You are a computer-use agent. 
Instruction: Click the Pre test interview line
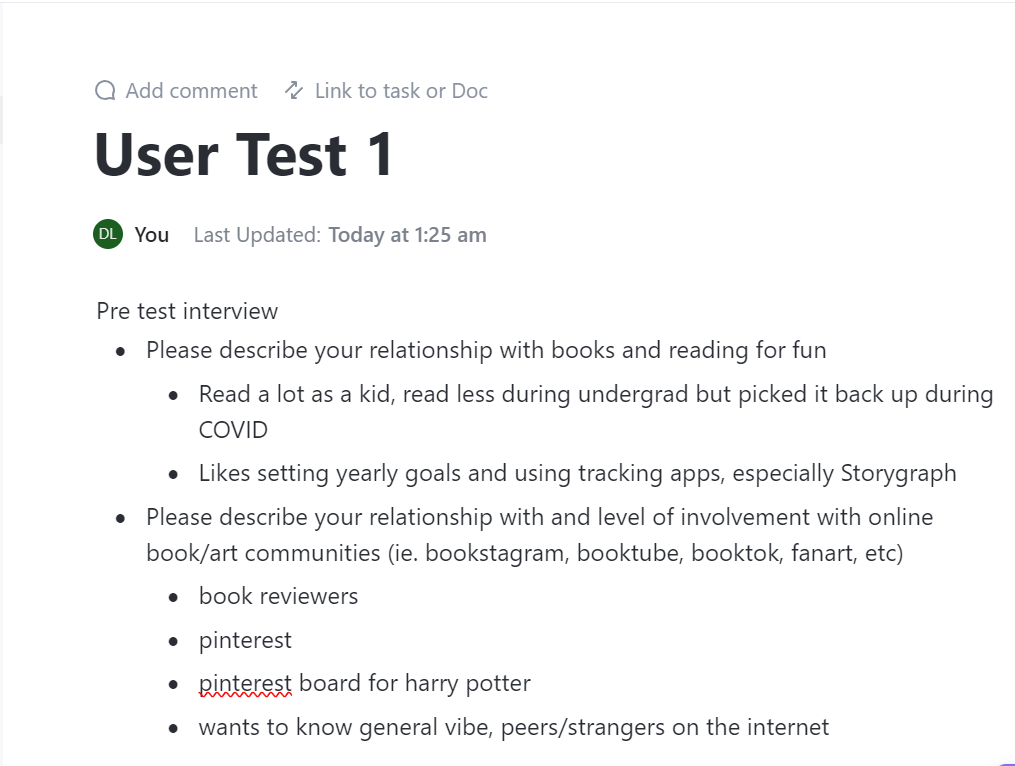click(x=187, y=311)
